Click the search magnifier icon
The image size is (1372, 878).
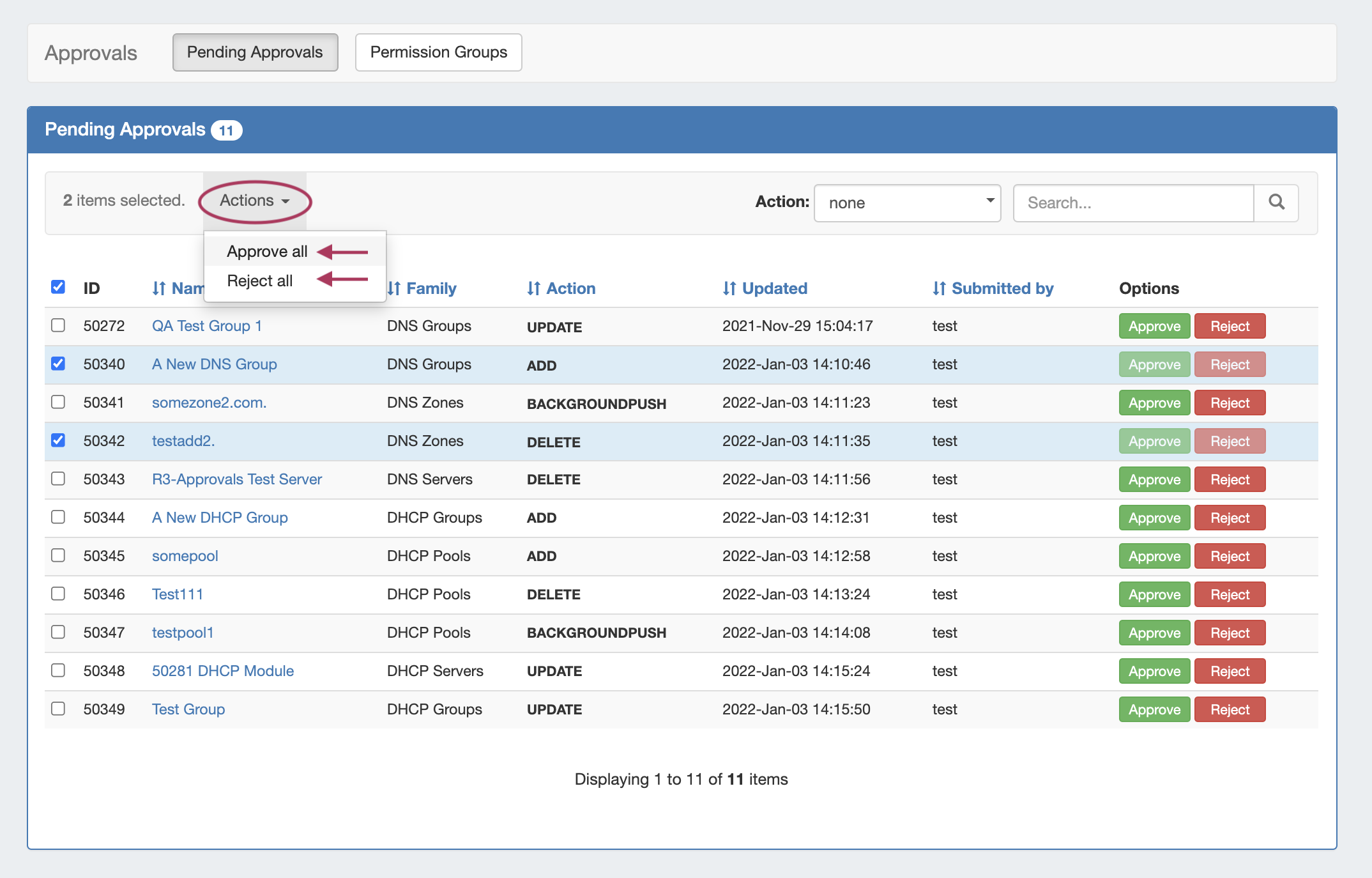1276,203
